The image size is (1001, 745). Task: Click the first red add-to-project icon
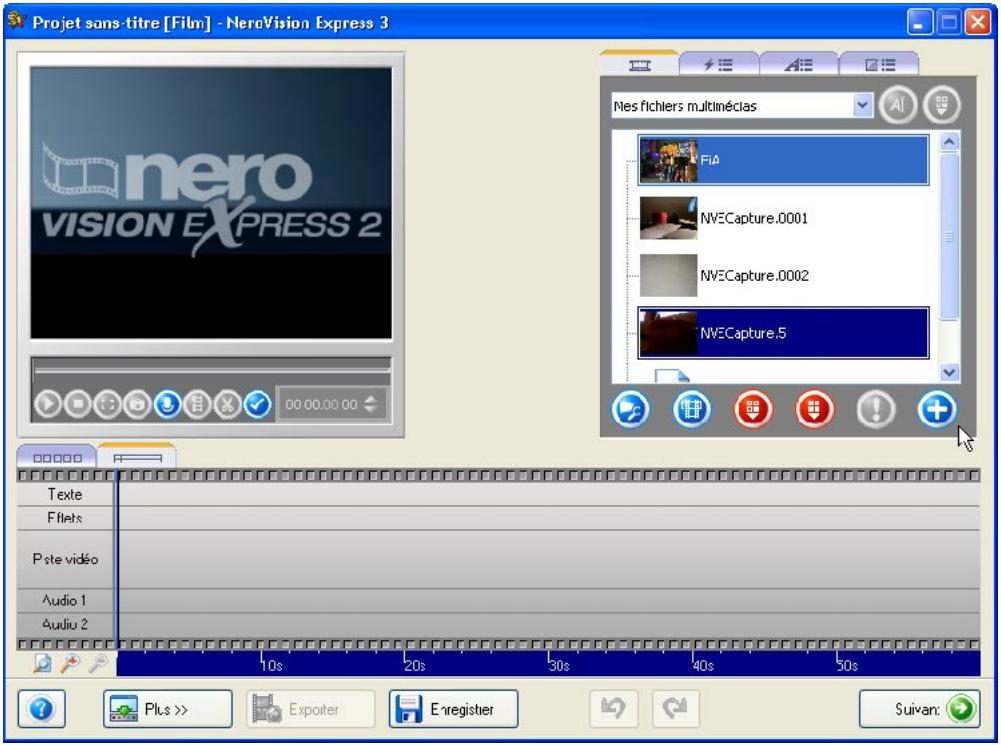tap(753, 409)
